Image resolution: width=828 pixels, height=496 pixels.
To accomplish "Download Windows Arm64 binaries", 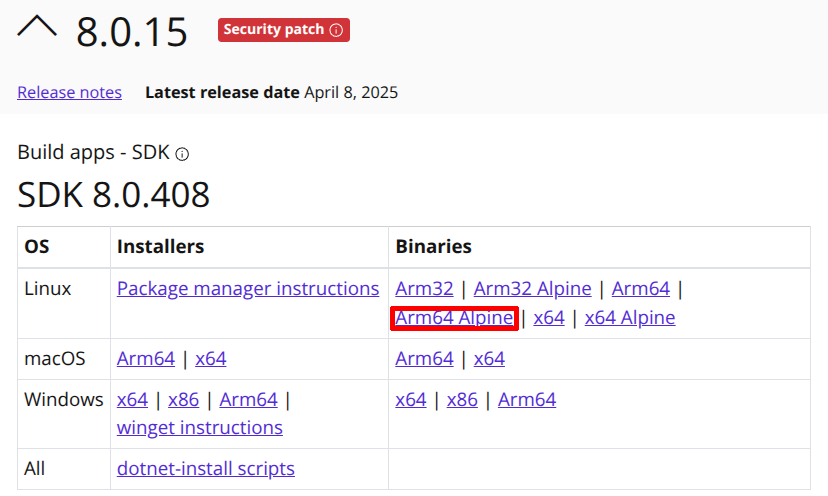I will tap(527, 400).
